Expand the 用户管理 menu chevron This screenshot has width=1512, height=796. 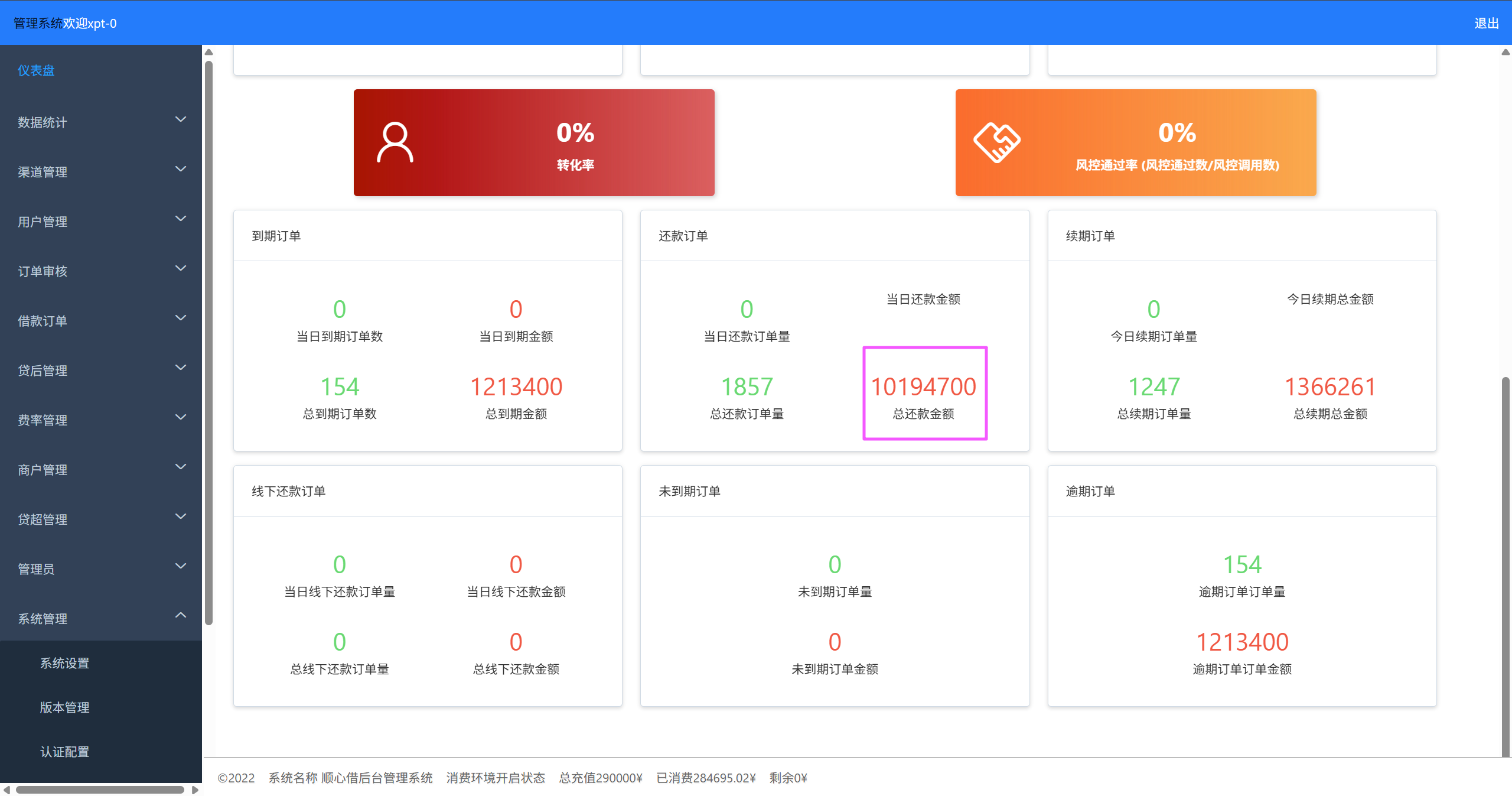181,219
